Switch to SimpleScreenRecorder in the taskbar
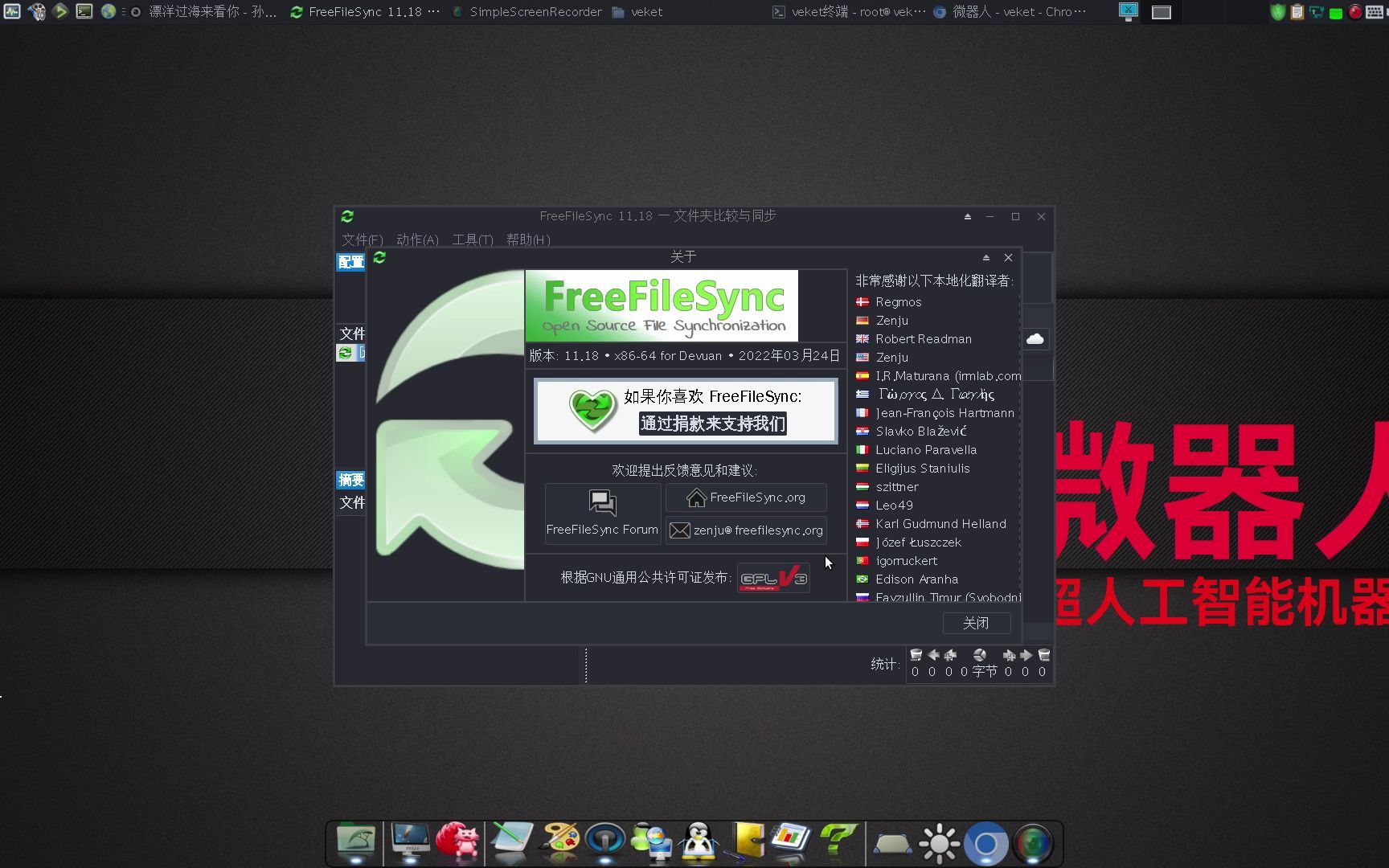The width and height of the screenshot is (1389, 868). 527,12
